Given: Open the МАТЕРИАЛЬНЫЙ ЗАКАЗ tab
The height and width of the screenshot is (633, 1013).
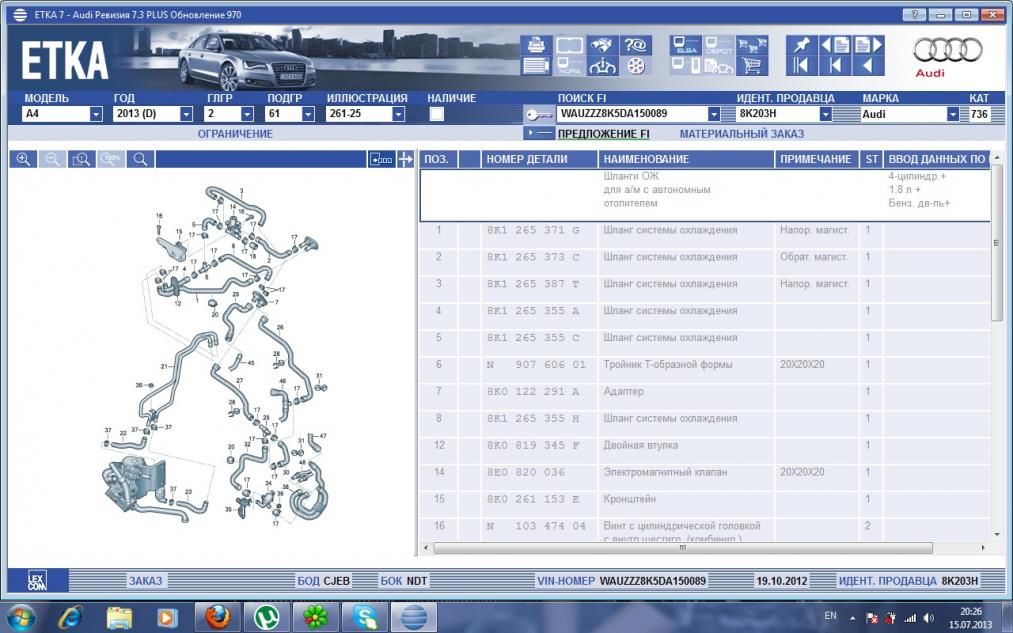Looking at the screenshot, I should 742,134.
